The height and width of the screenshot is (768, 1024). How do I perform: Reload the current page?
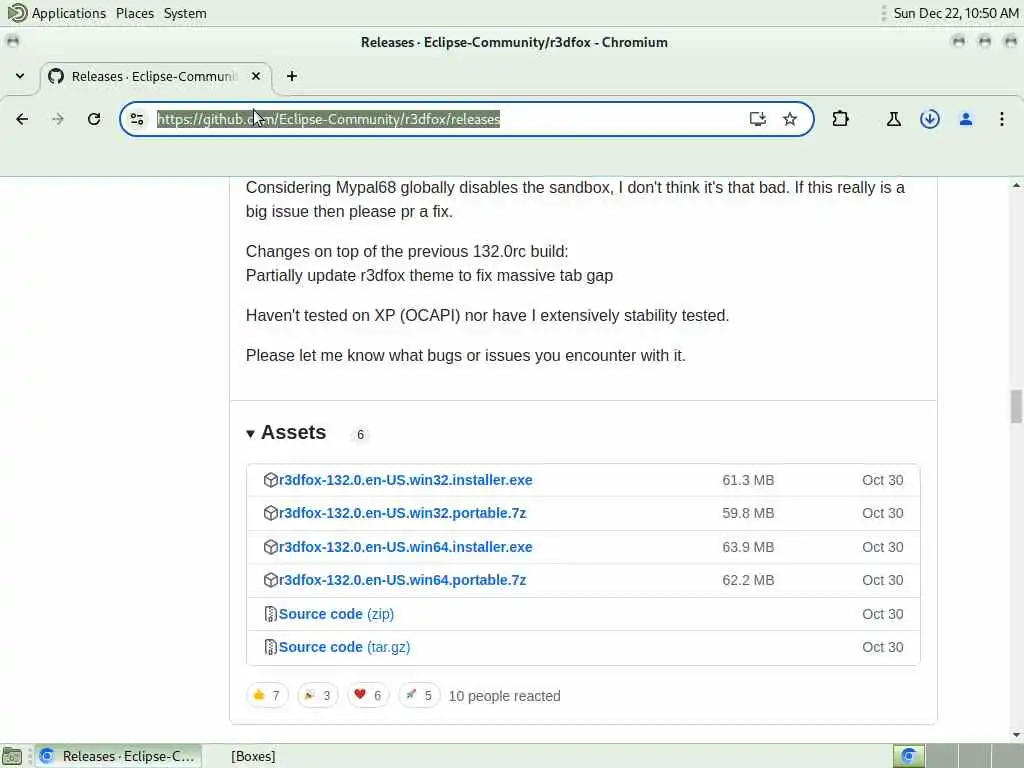[94, 119]
